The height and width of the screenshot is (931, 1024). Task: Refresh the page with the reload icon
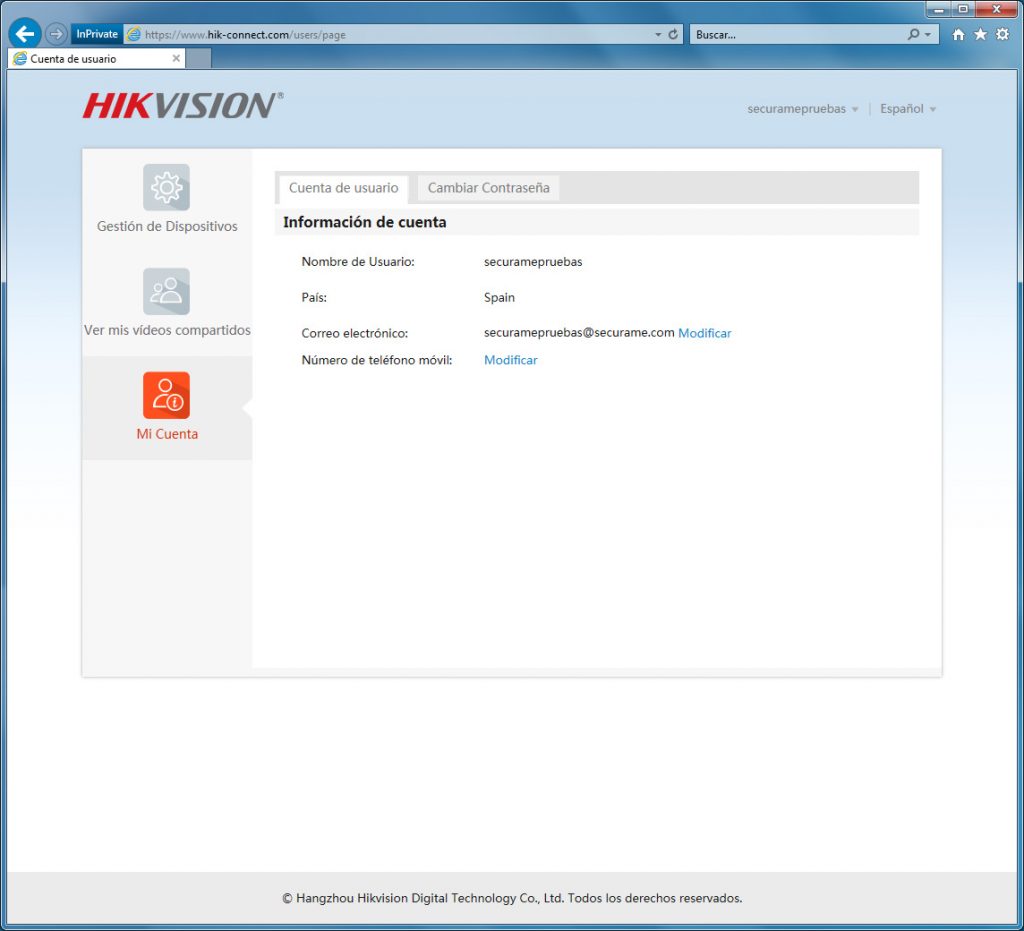tap(673, 35)
